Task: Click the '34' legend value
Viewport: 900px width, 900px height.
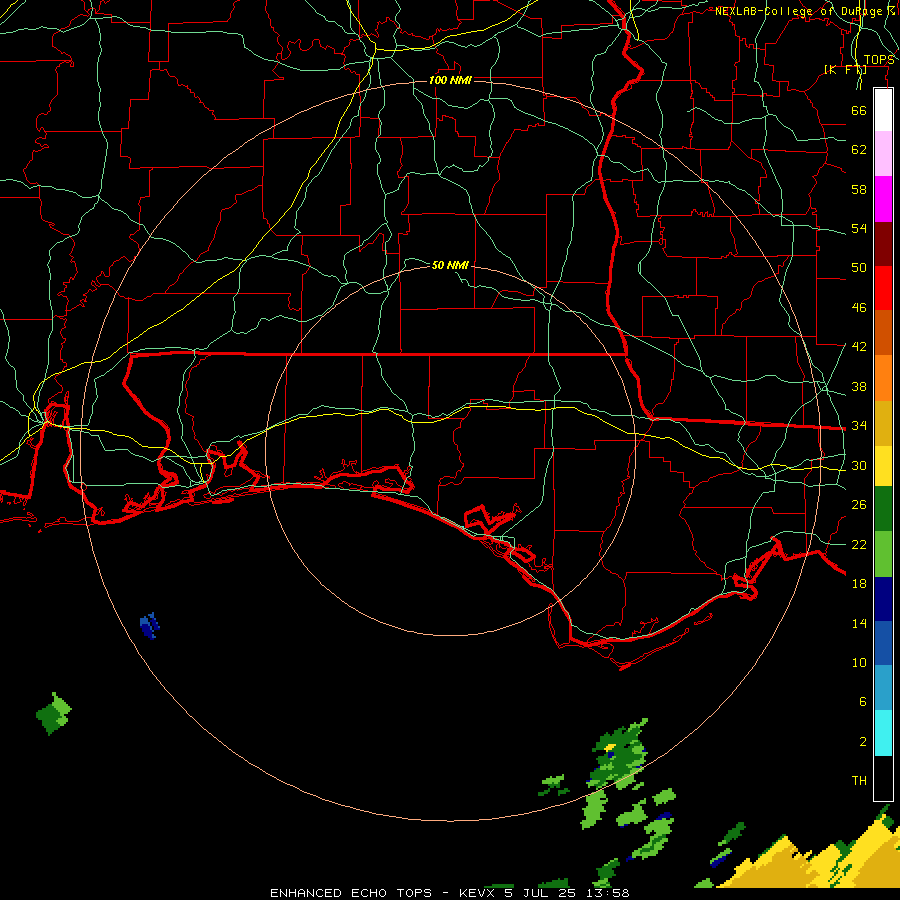Action: tap(859, 426)
